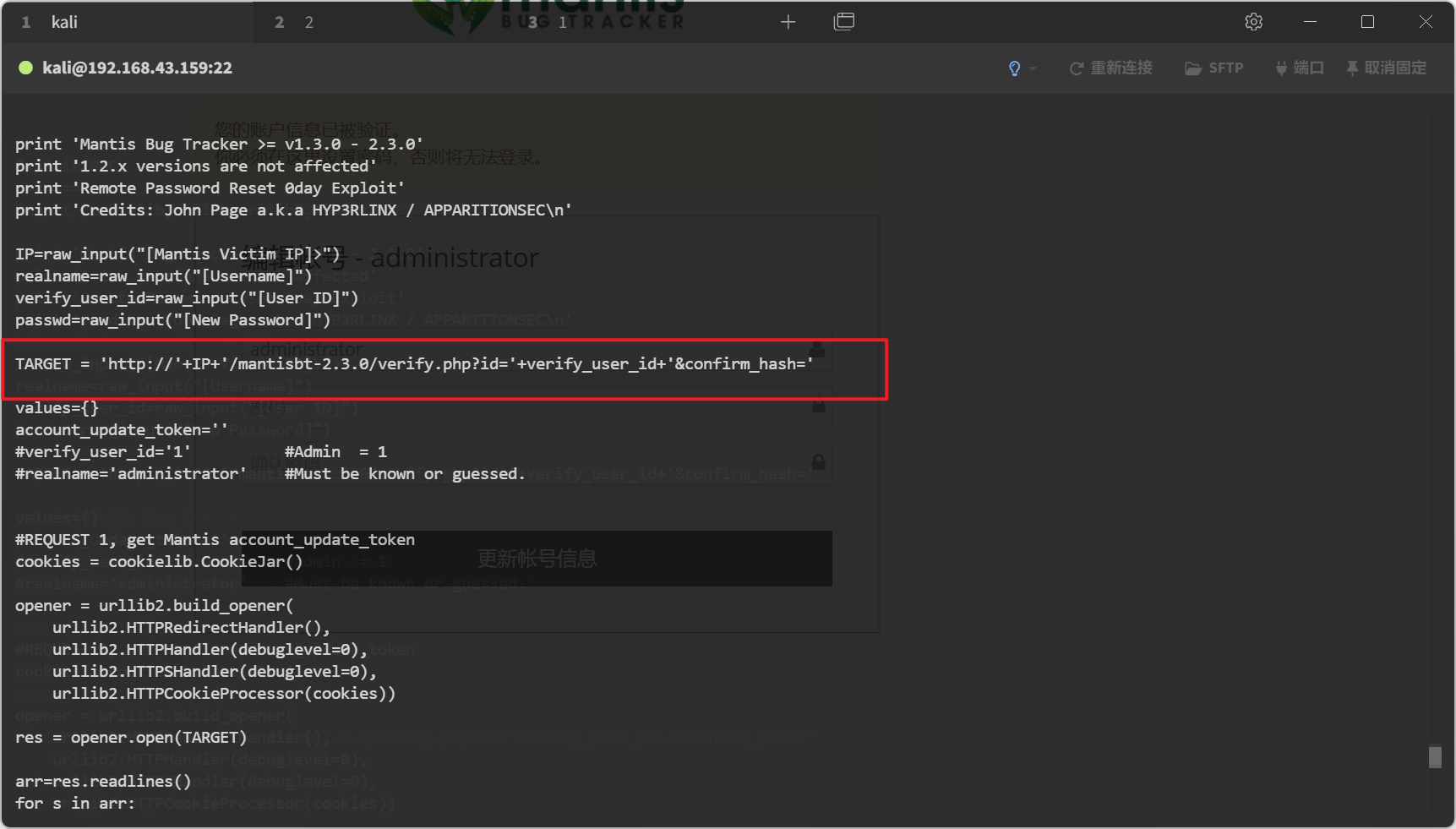Minimize the terminal window
This screenshot has width=1456, height=829.
pyautogui.click(x=1311, y=22)
